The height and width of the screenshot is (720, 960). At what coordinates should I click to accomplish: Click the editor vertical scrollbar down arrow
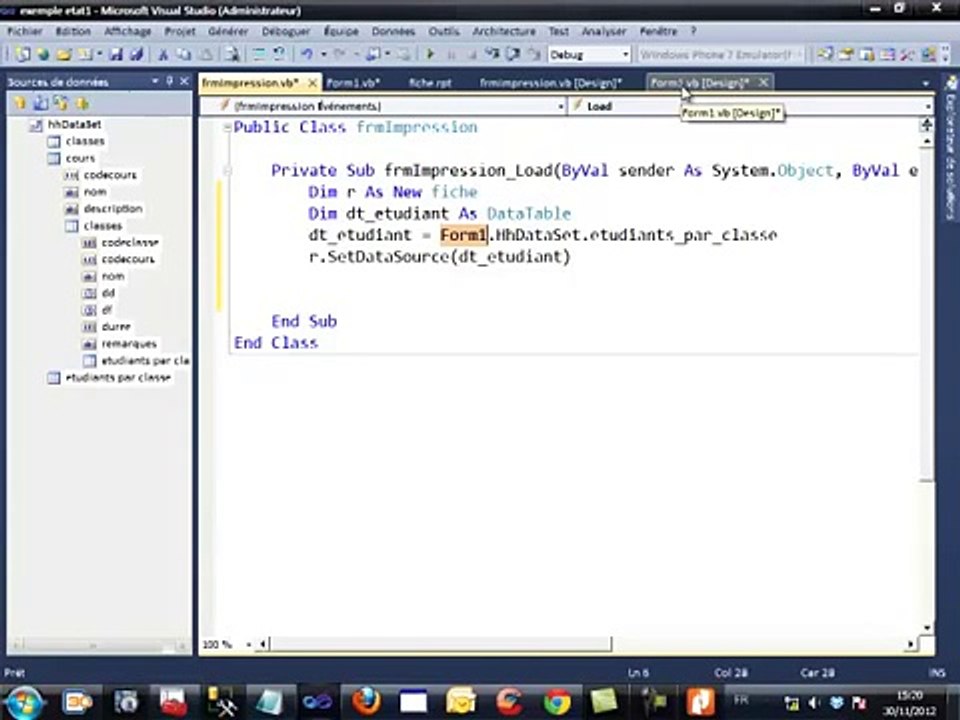coord(926,628)
